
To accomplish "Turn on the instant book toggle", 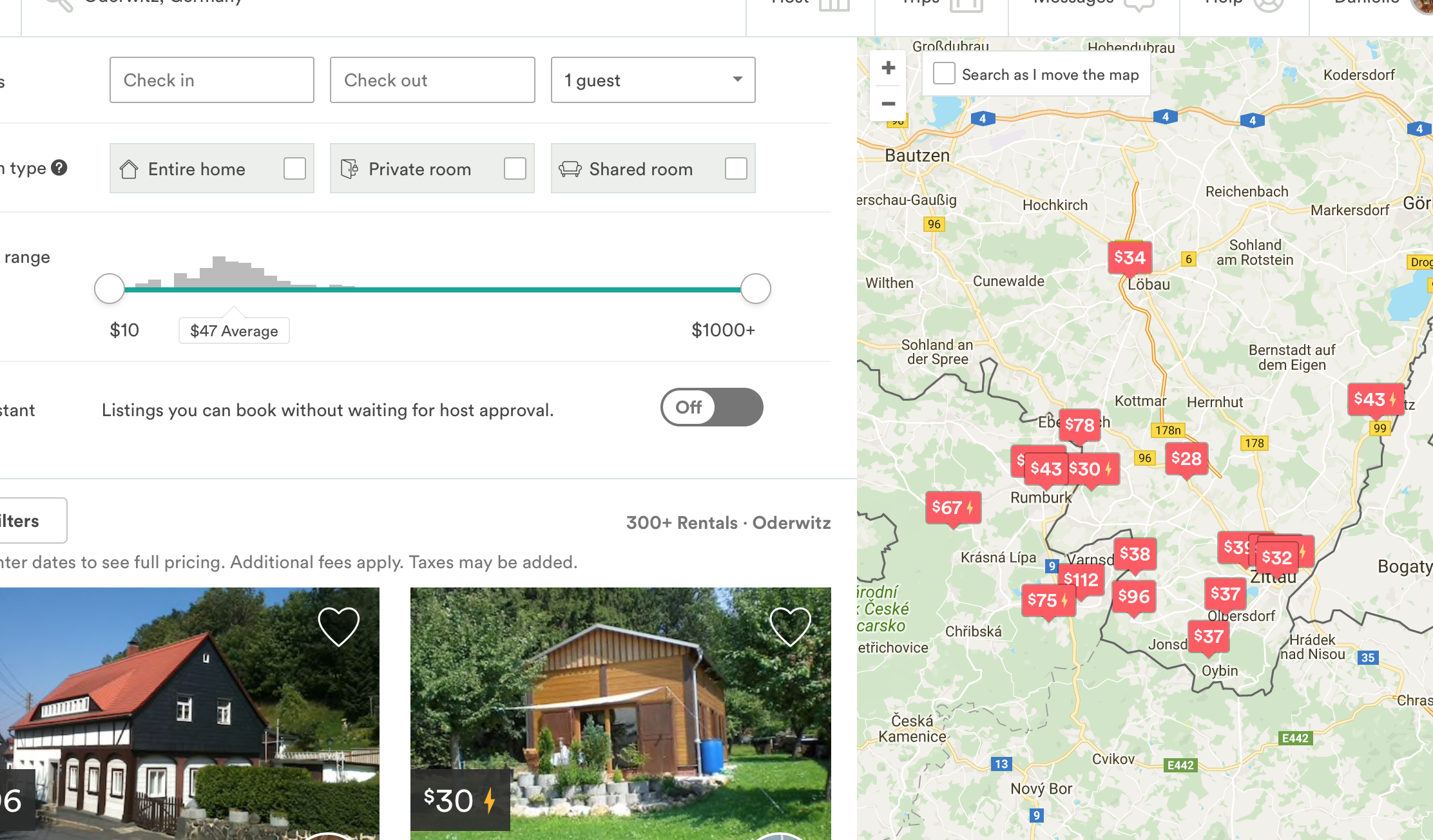I will (711, 407).
